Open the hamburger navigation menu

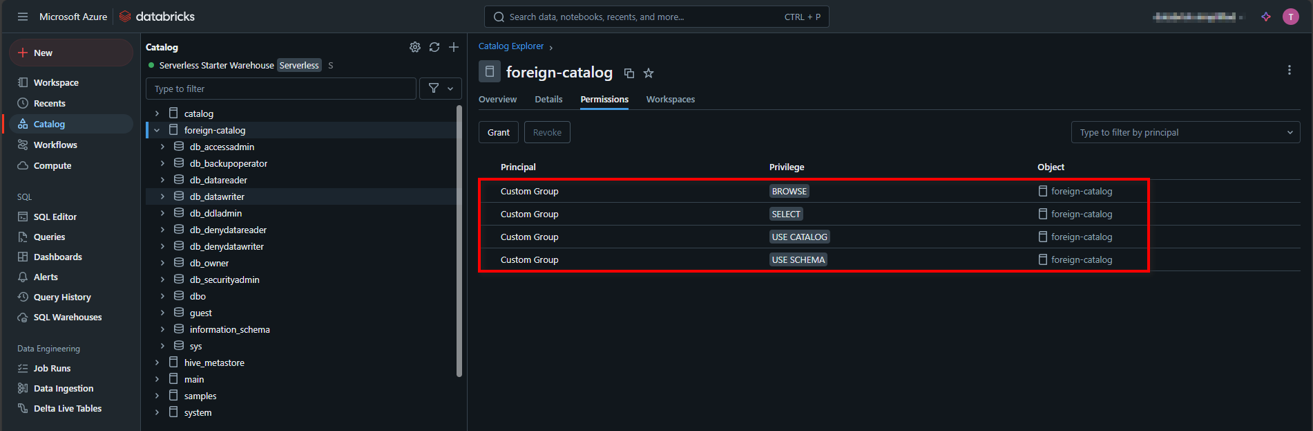coord(22,17)
